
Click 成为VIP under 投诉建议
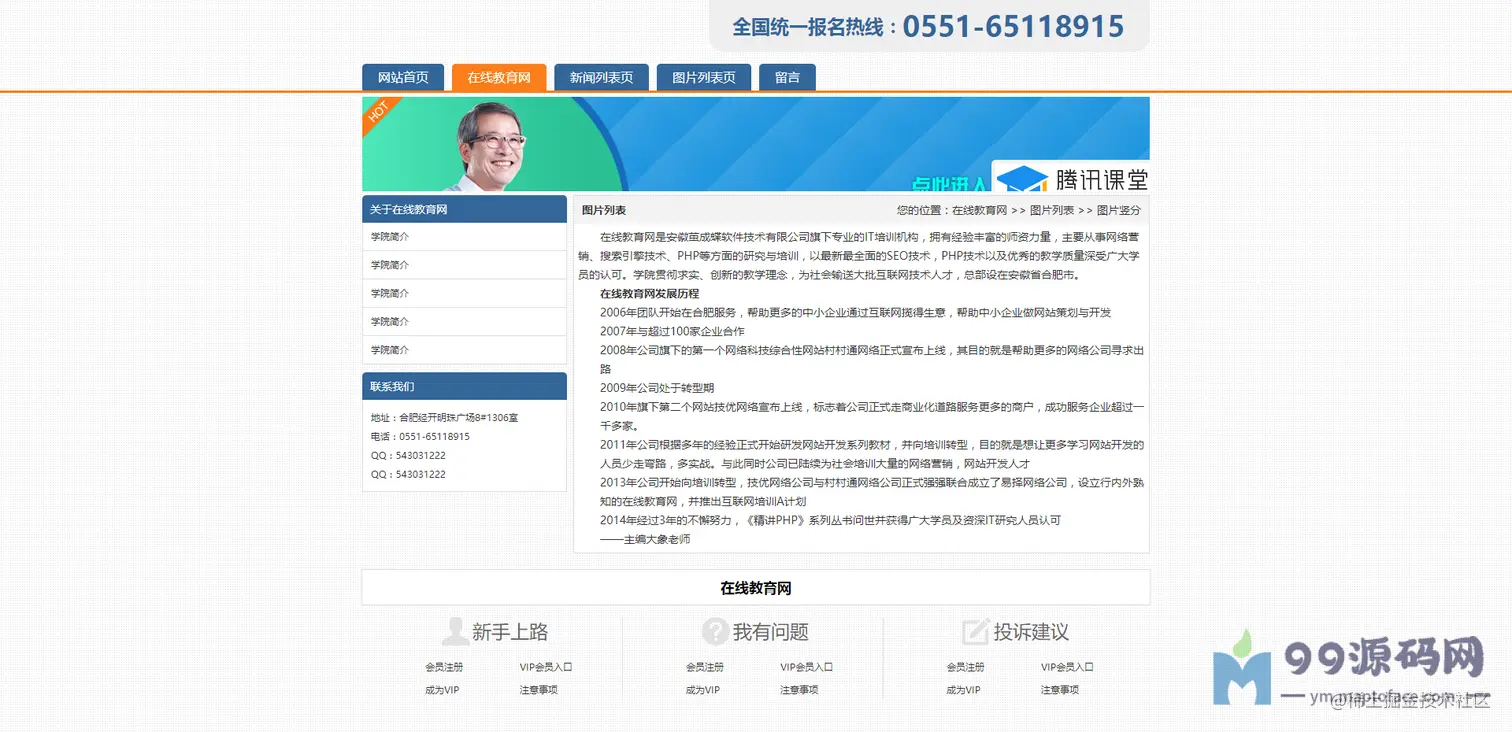tap(964, 690)
